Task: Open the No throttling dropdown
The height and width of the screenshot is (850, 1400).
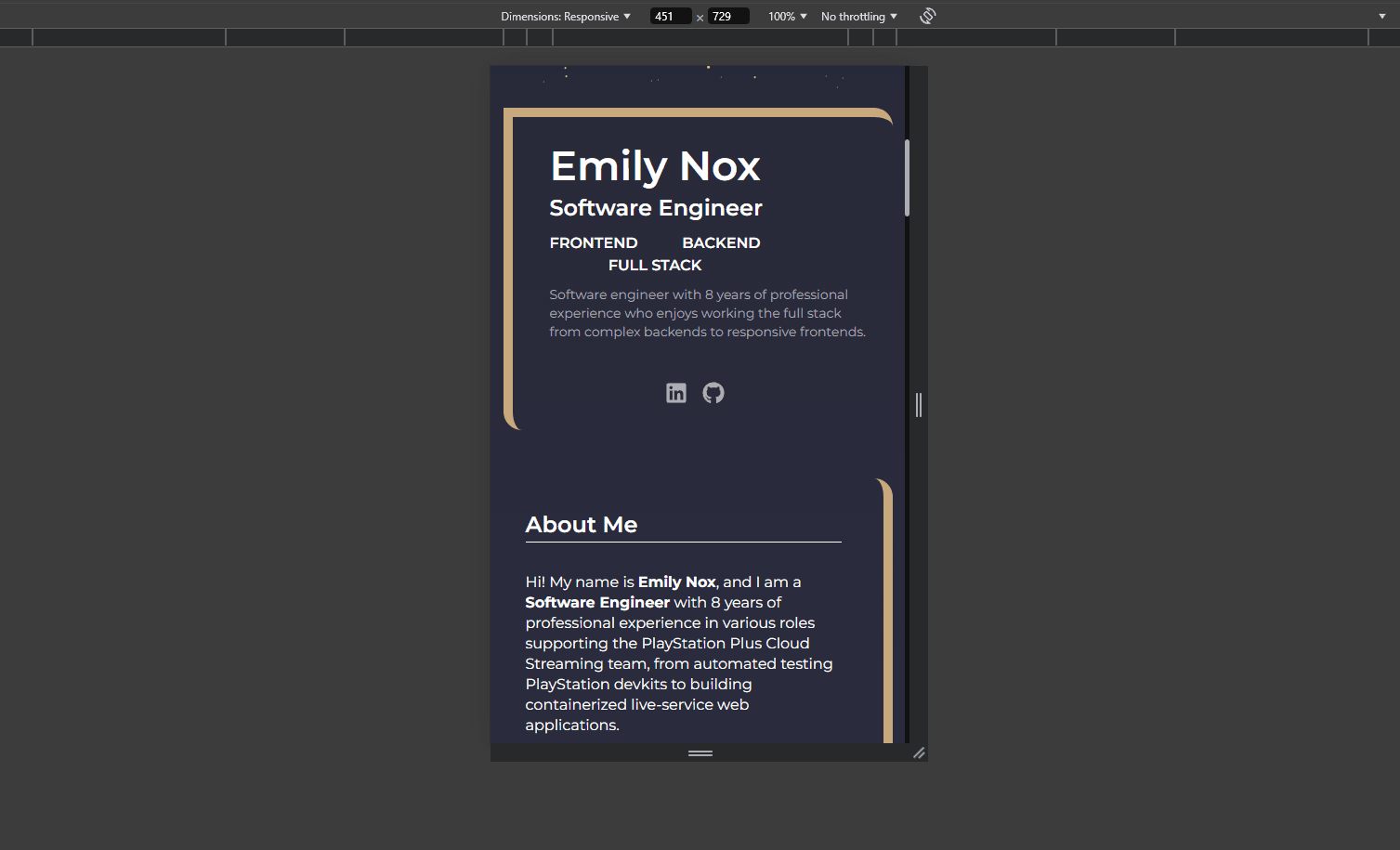Action: [x=857, y=16]
